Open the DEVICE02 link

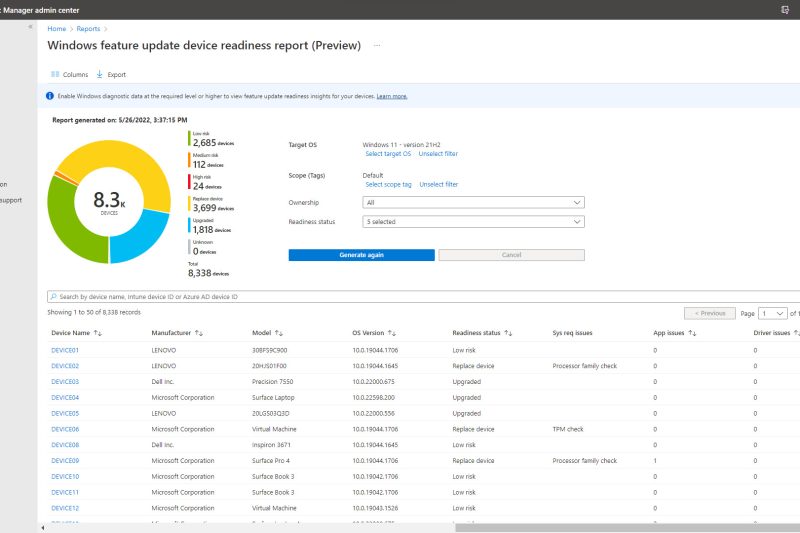65,366
